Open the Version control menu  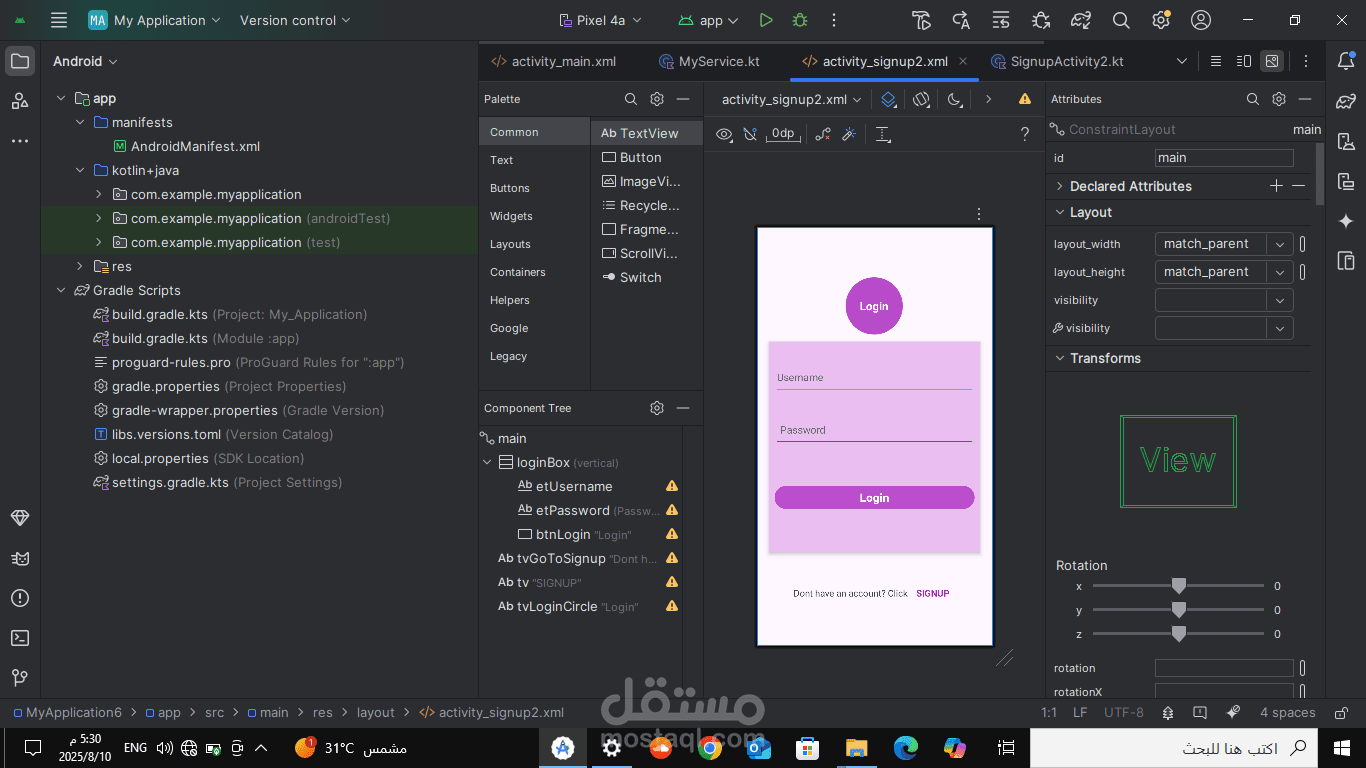(296, 20)
